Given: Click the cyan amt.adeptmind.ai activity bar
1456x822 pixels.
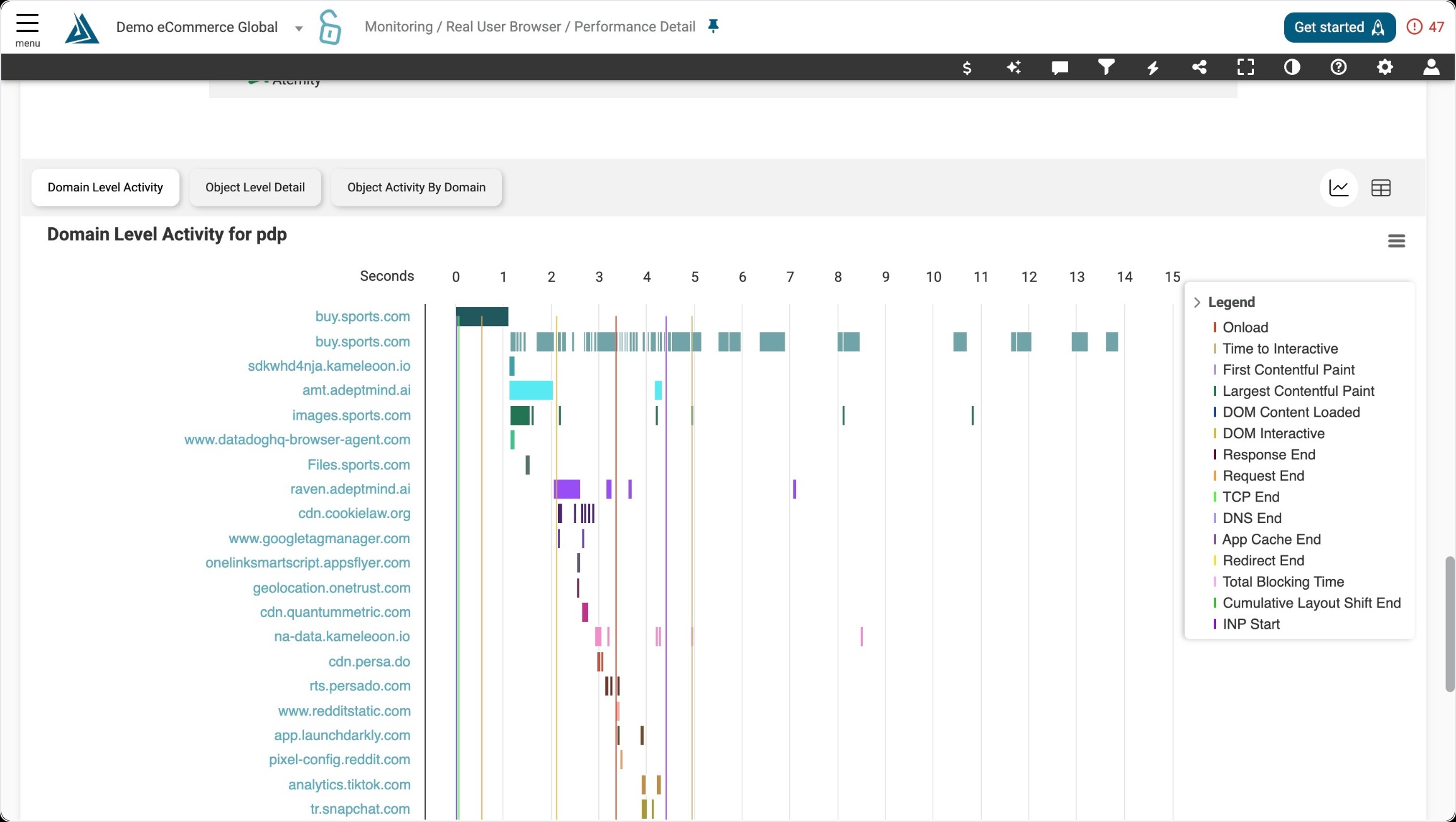Looking at the screenshot, I should (x=531, y=390).
